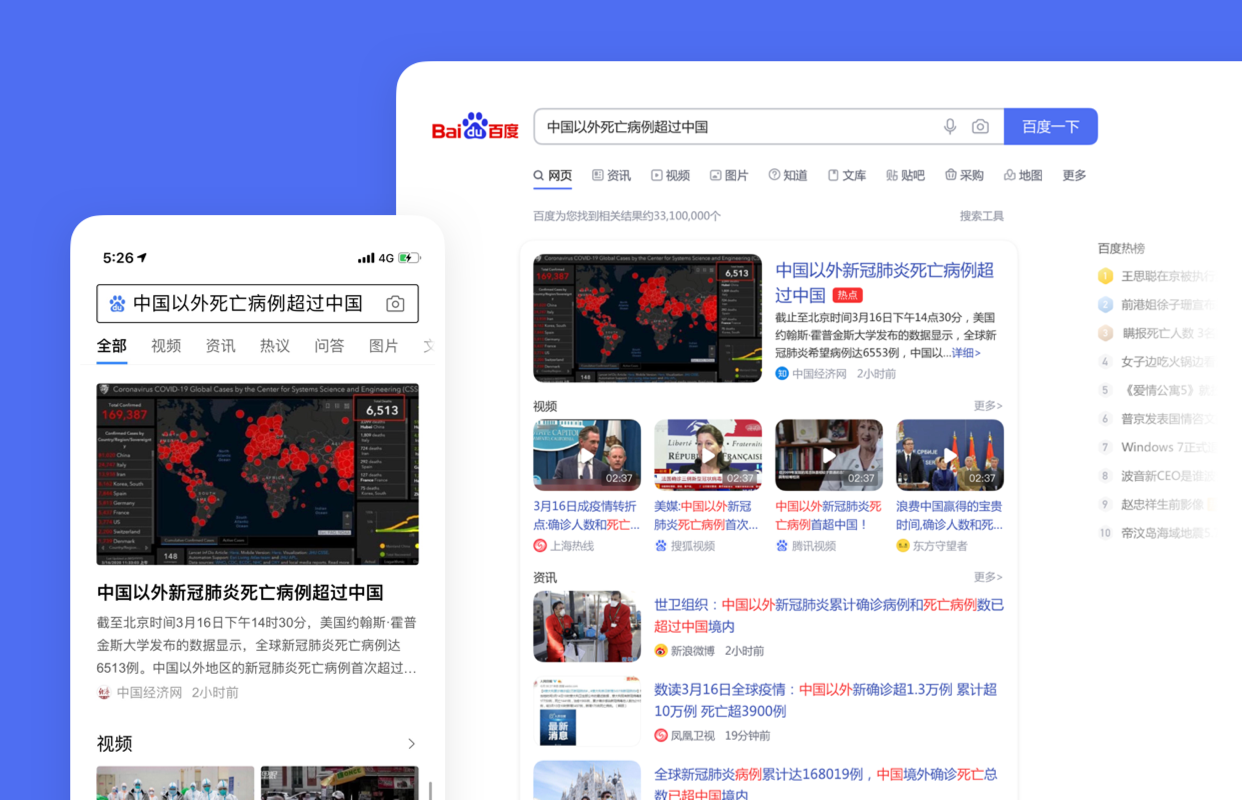
Task: Open hot list item 昔京发表国情咨文
Action: click(1168, 419)
